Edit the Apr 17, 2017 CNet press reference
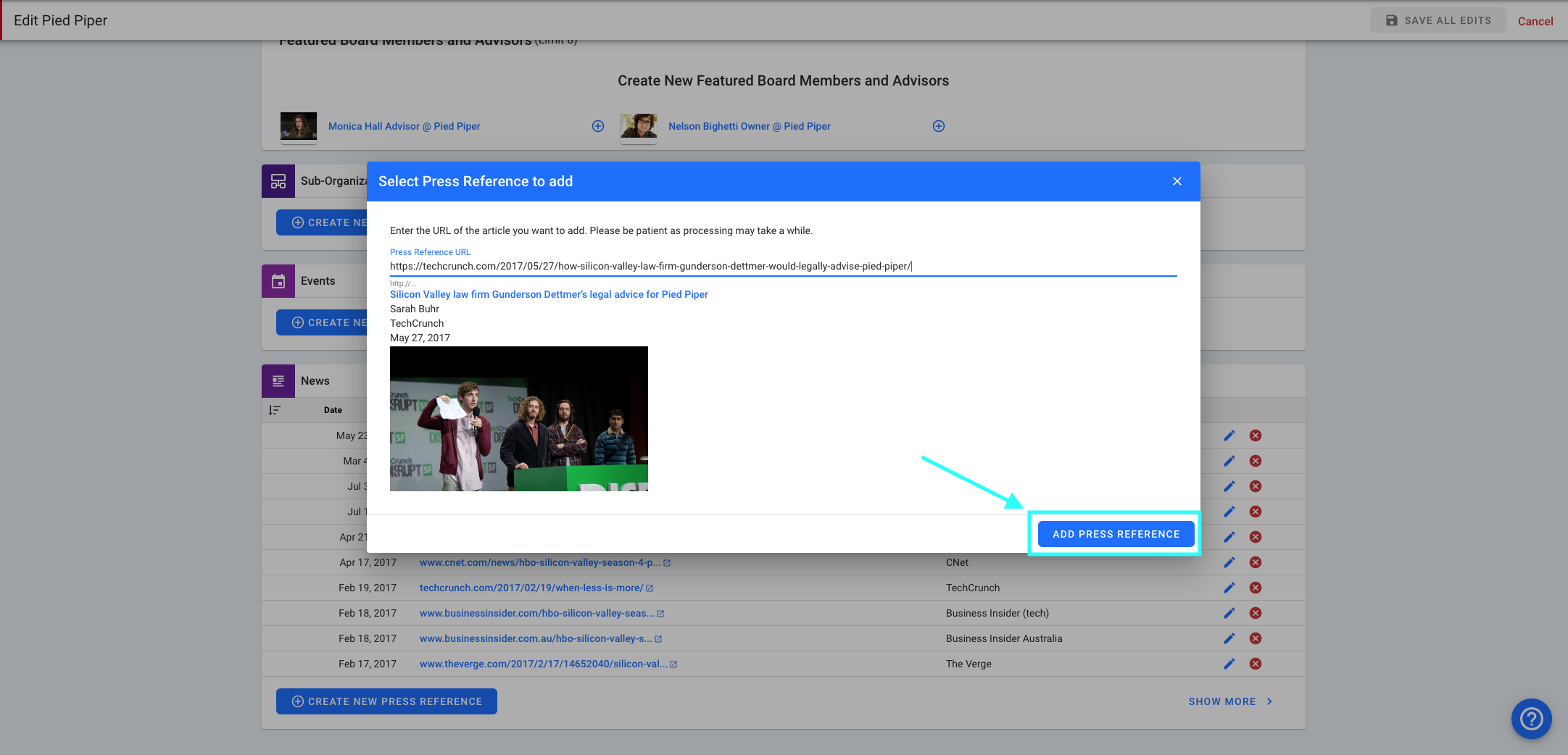The width and height of the screenshot is (1568, 755). point(1229,562)
